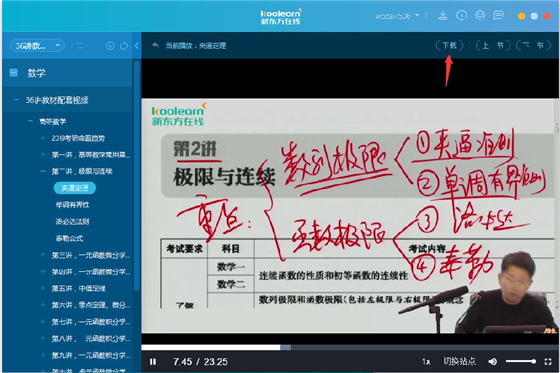Enter fullscreen mode

coord(548,362)
